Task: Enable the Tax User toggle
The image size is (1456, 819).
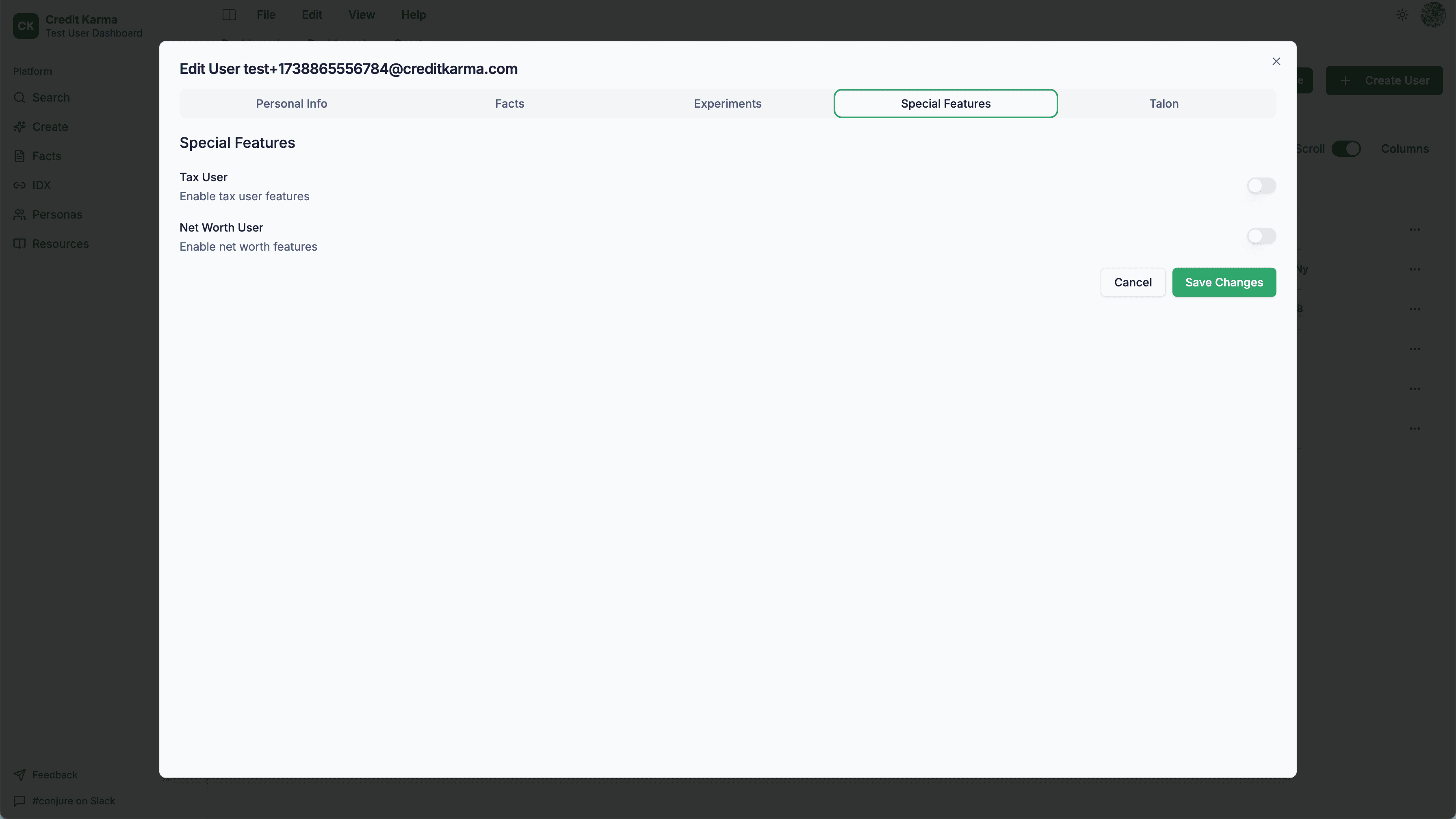Action: [x=1261, y=185]
